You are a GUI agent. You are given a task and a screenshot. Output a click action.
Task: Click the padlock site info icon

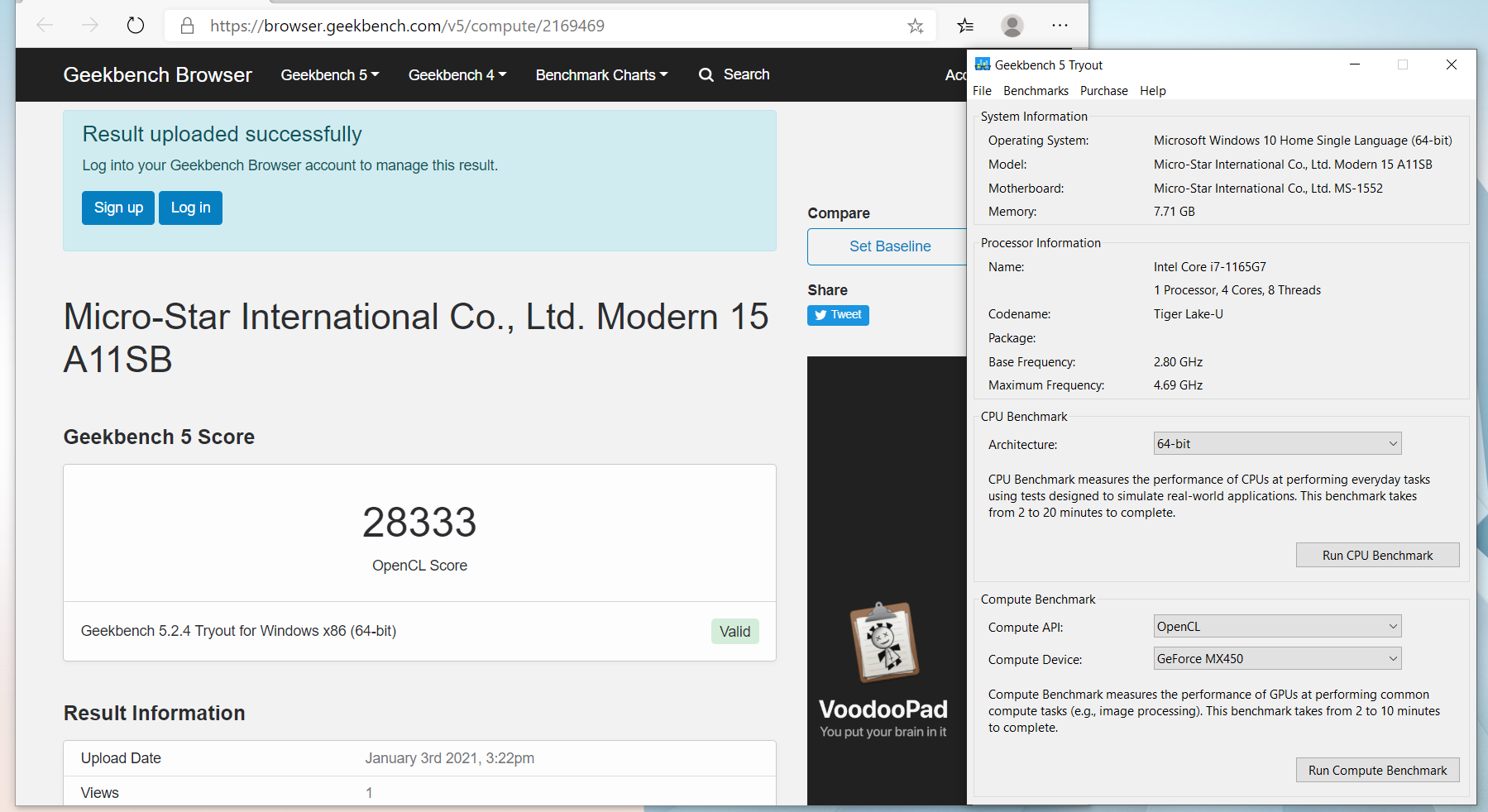(188, 26)
